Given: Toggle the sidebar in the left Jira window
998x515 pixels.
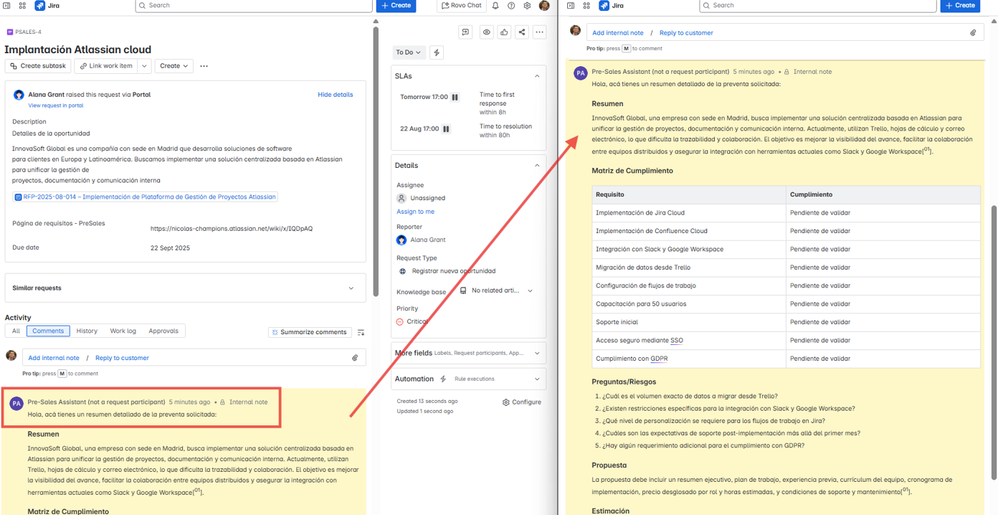Looking at the screenshot, I should 8,5.
